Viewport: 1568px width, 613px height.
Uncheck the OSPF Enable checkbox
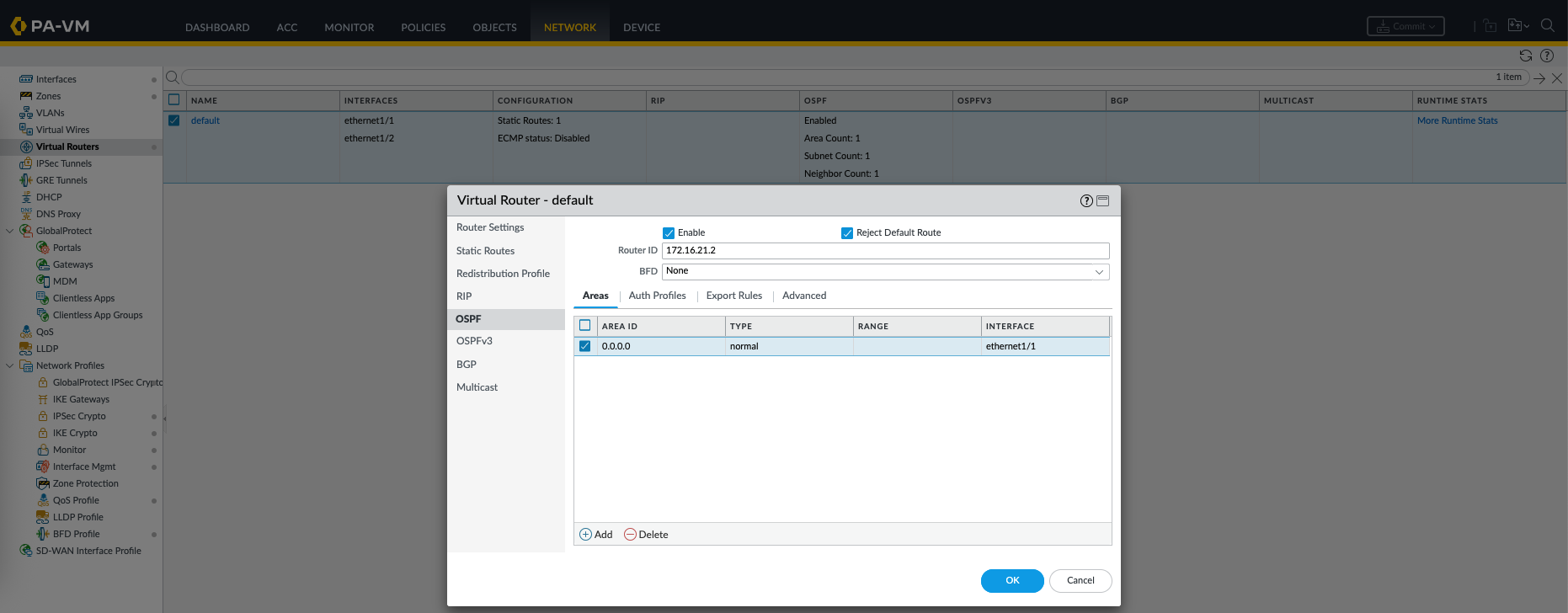click(669, 233)
